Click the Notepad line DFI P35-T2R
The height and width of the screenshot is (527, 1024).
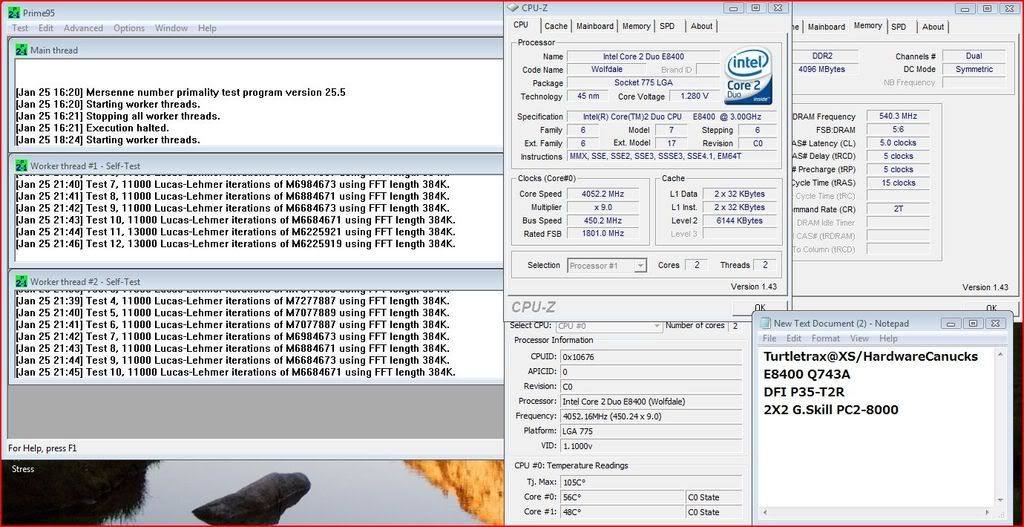(x=806, y=392)
